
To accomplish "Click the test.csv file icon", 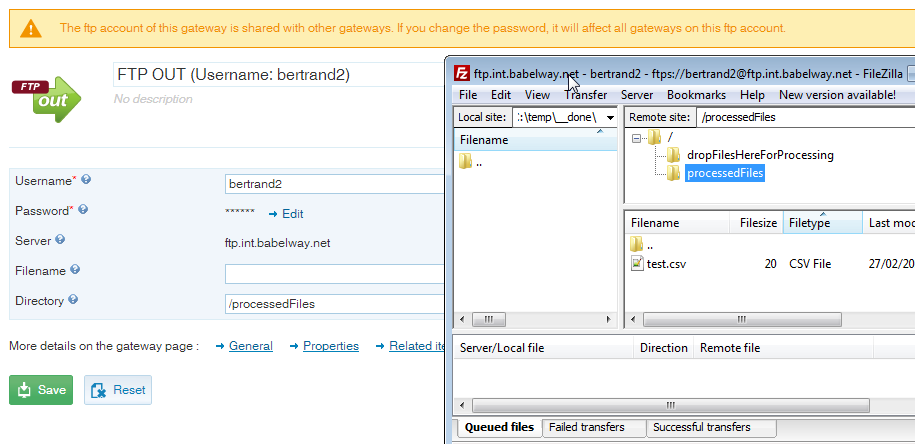I will [637, 263].
